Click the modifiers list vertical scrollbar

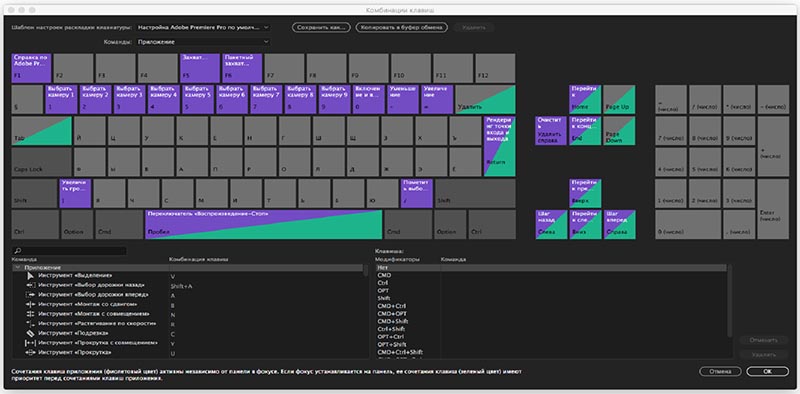(731, 301)
